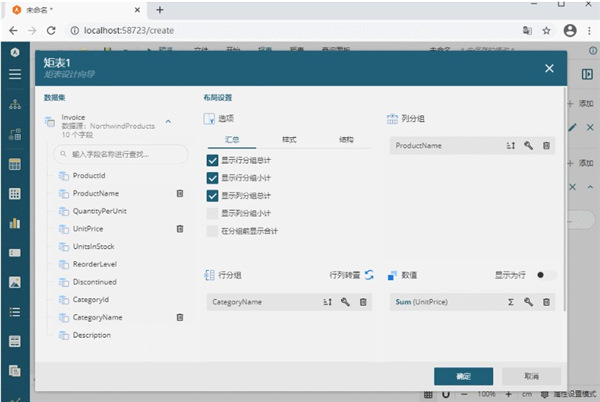Delete the CategoryName row group

coord(363,302)
